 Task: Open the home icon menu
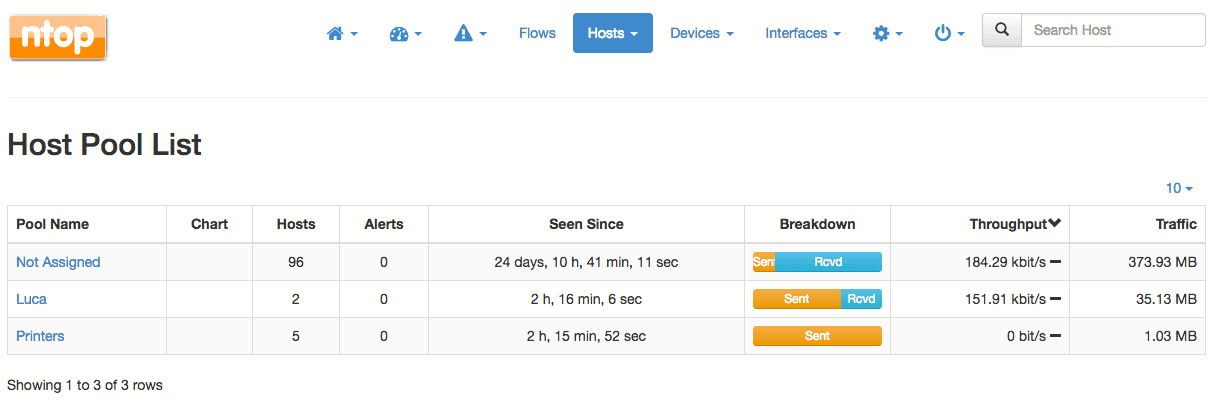point(342,33)
